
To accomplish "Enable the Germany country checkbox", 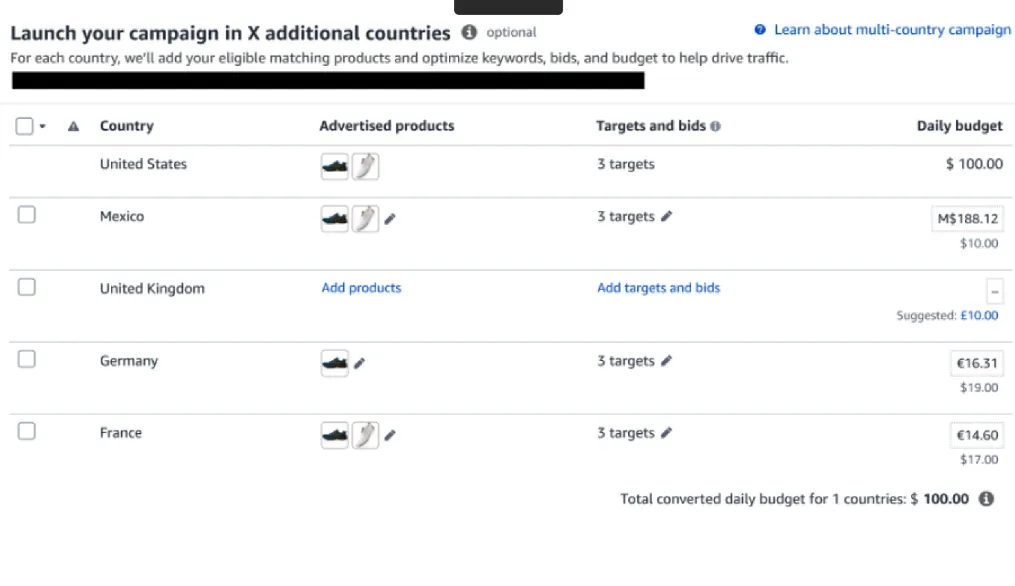I will [x=27, y=359].
